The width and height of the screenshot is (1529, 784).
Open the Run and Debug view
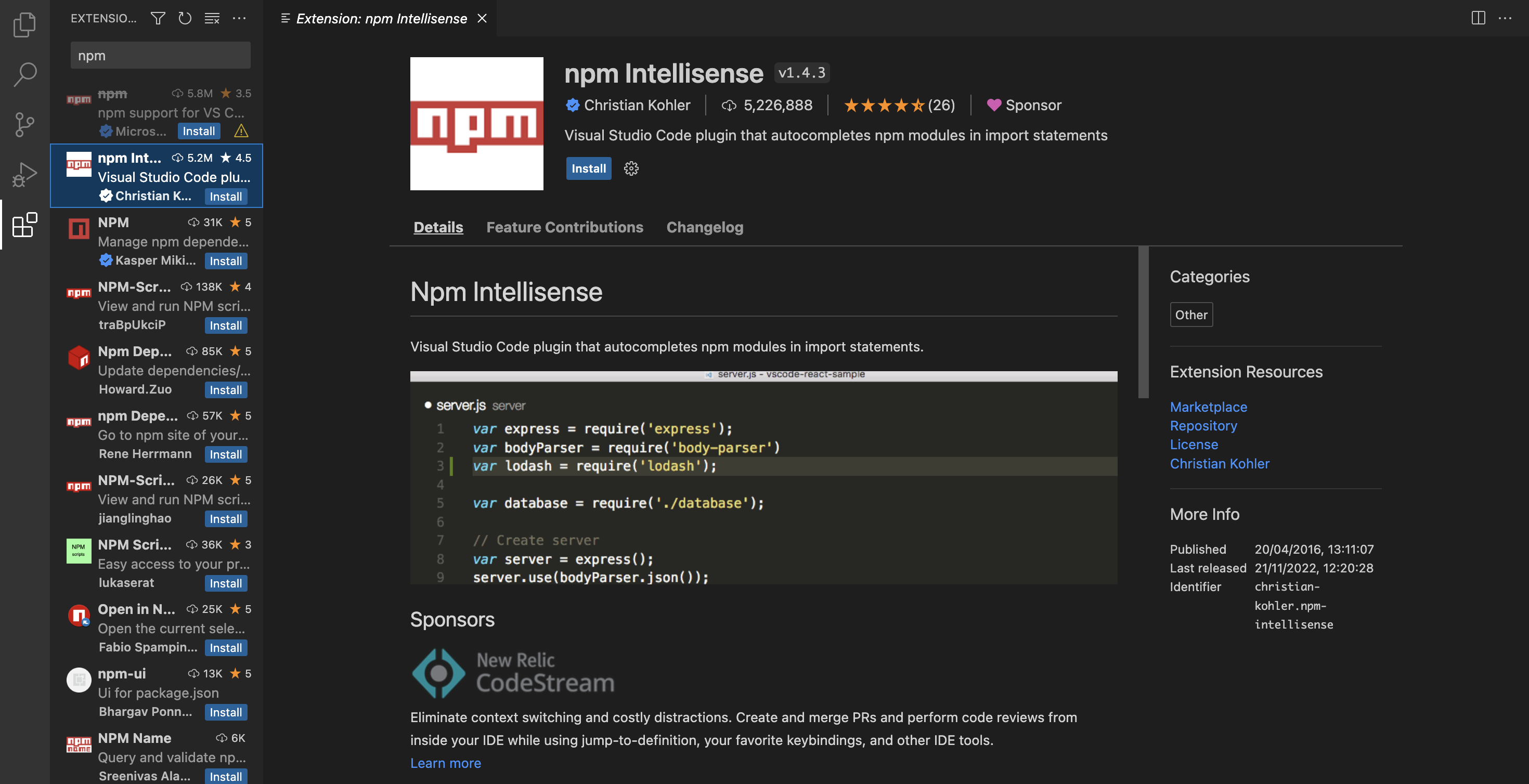24,175
